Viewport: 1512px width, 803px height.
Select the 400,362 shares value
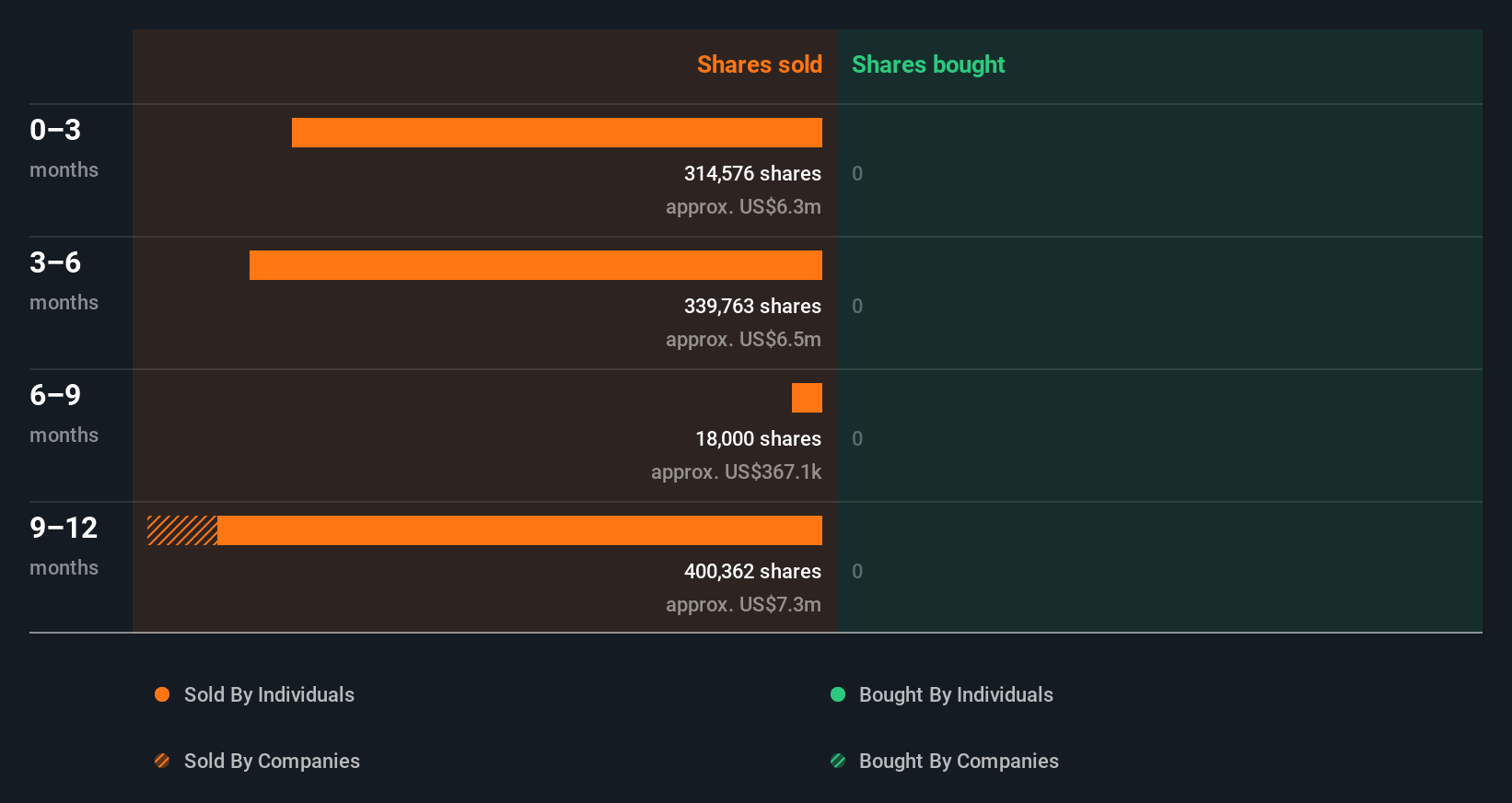click(x=752, y=571)
